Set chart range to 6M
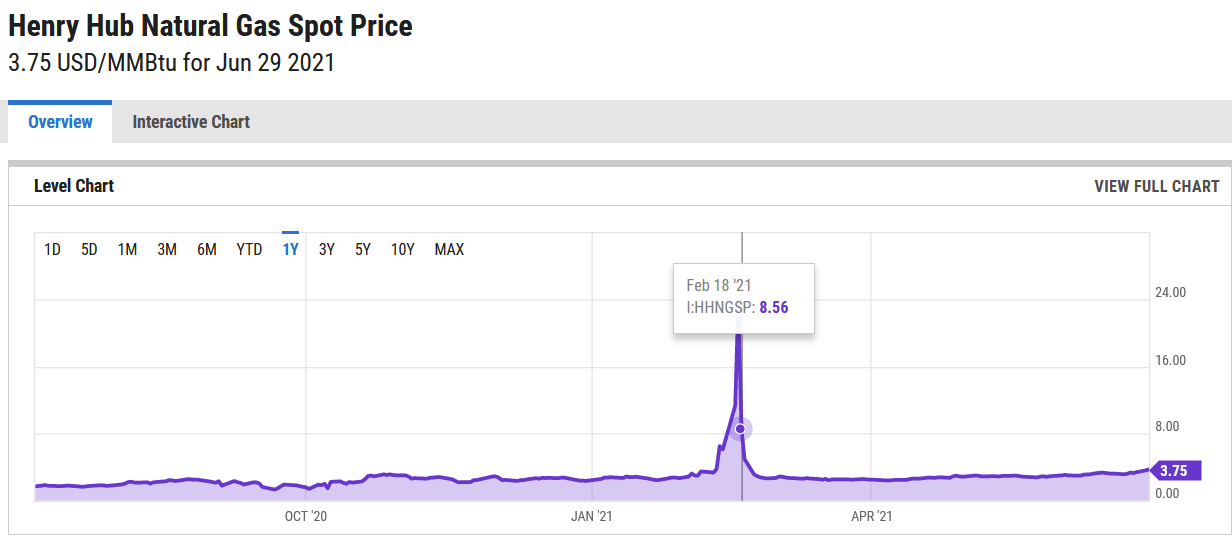This screenshot has height=537, width=1232. pos(207,250)
